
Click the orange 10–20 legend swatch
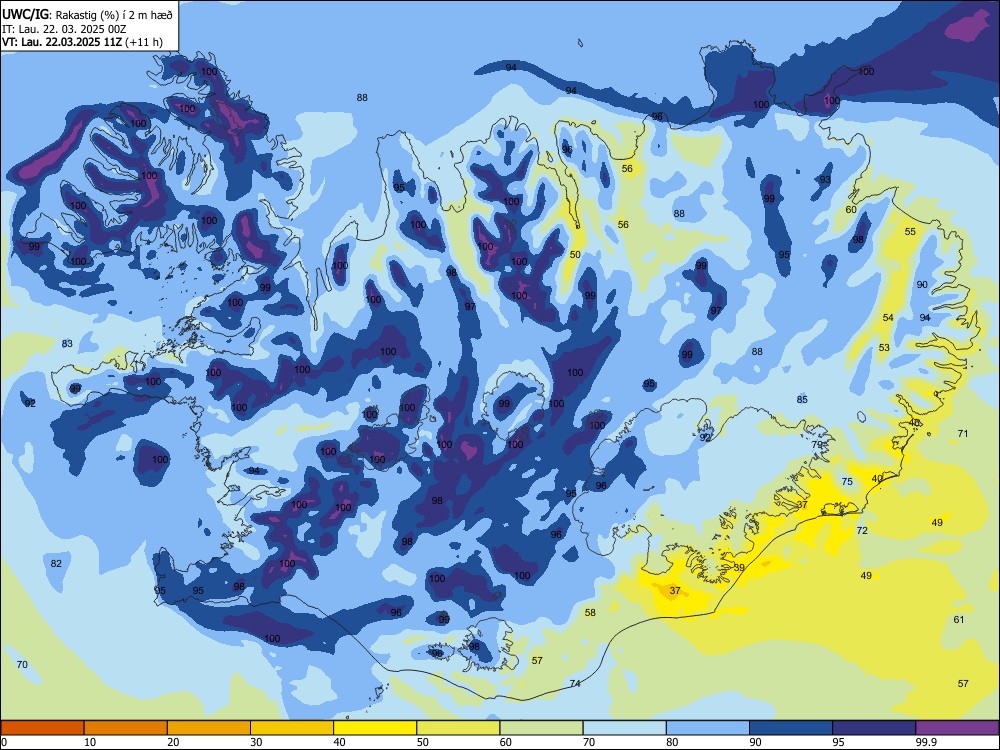click(126, 728)
